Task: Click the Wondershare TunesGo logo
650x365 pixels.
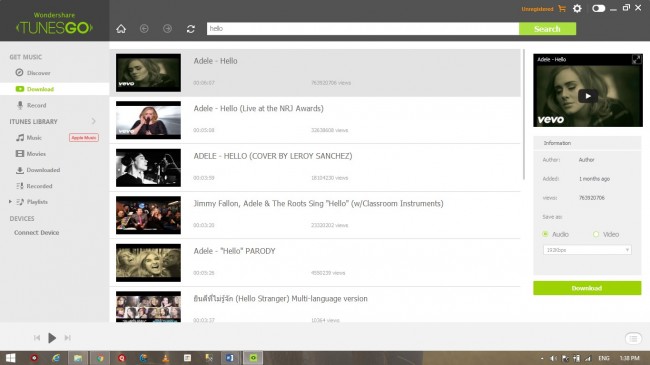Action: point(54,24)
